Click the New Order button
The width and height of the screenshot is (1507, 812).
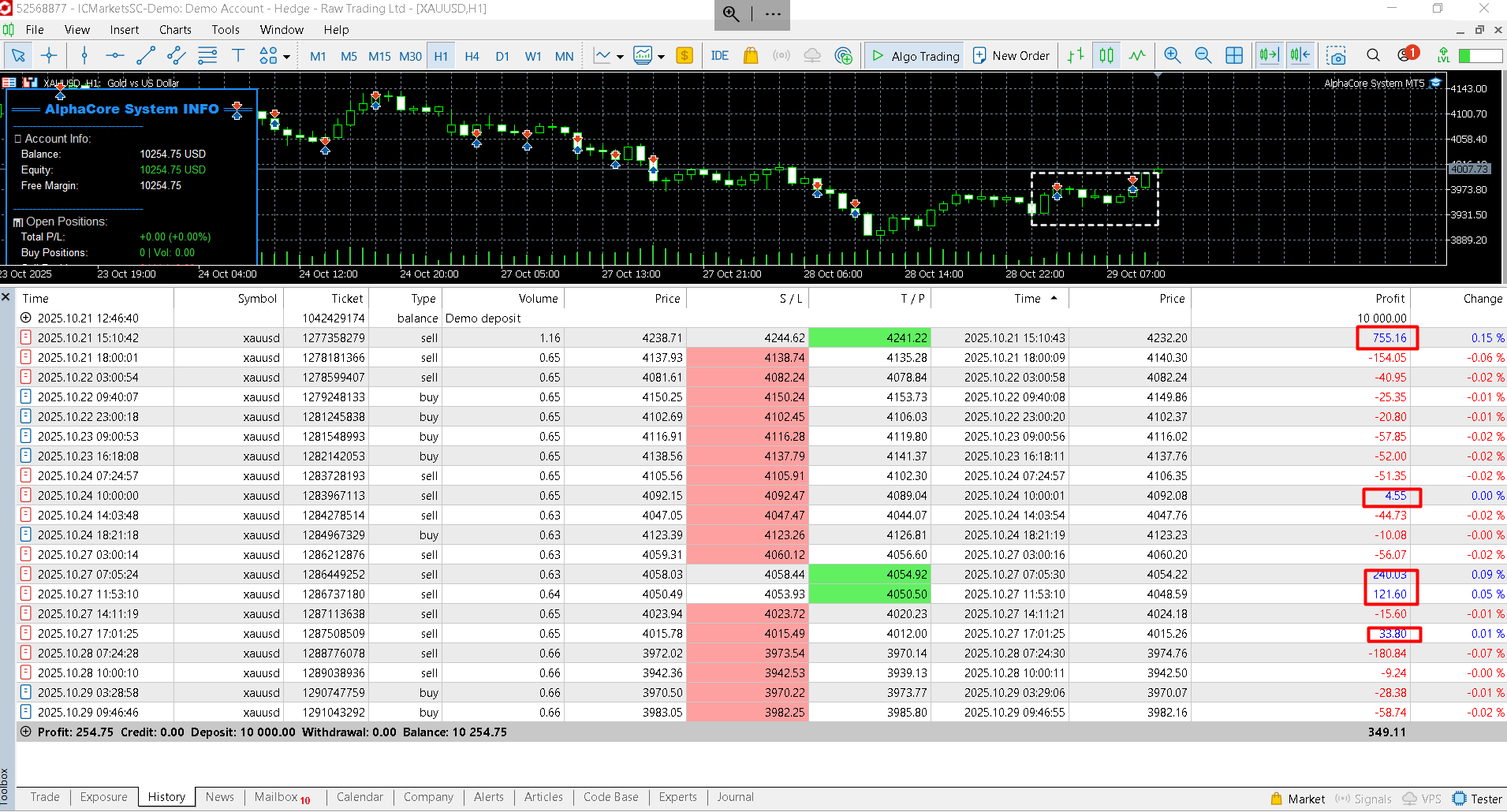(1011, 55)
